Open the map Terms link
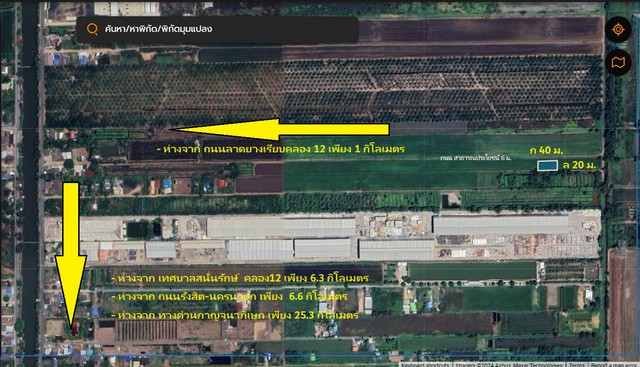Image resolution: width=640 pixels, height=367 pixels. pos(576,365)
